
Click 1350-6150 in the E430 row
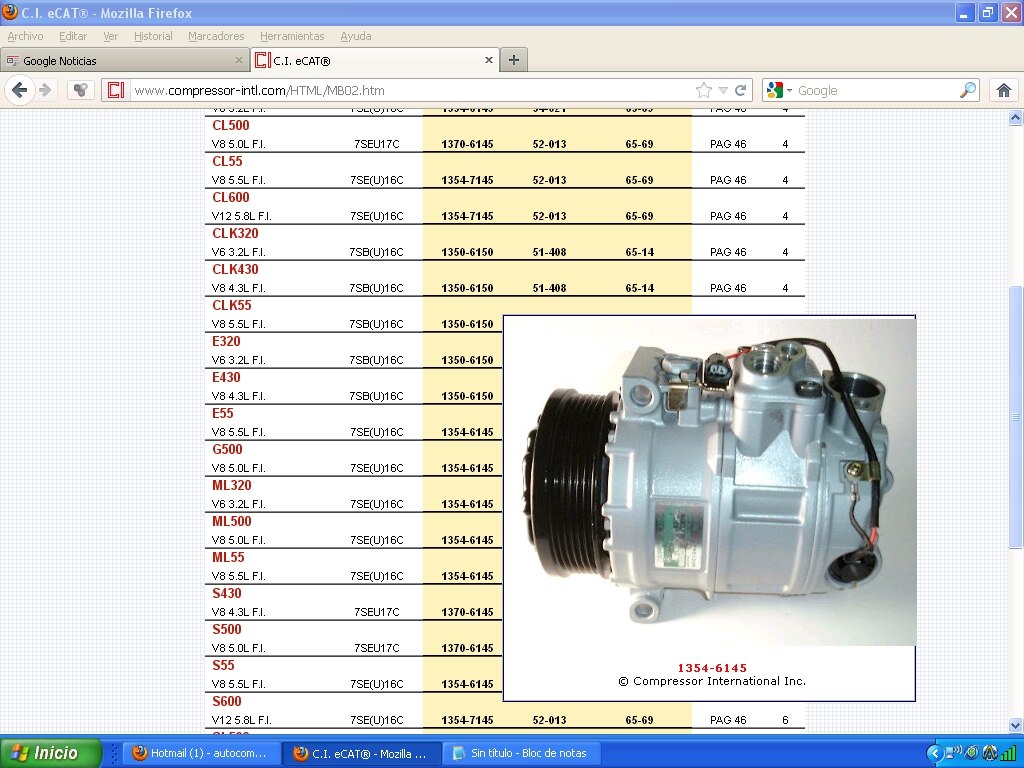click(467, 396)
